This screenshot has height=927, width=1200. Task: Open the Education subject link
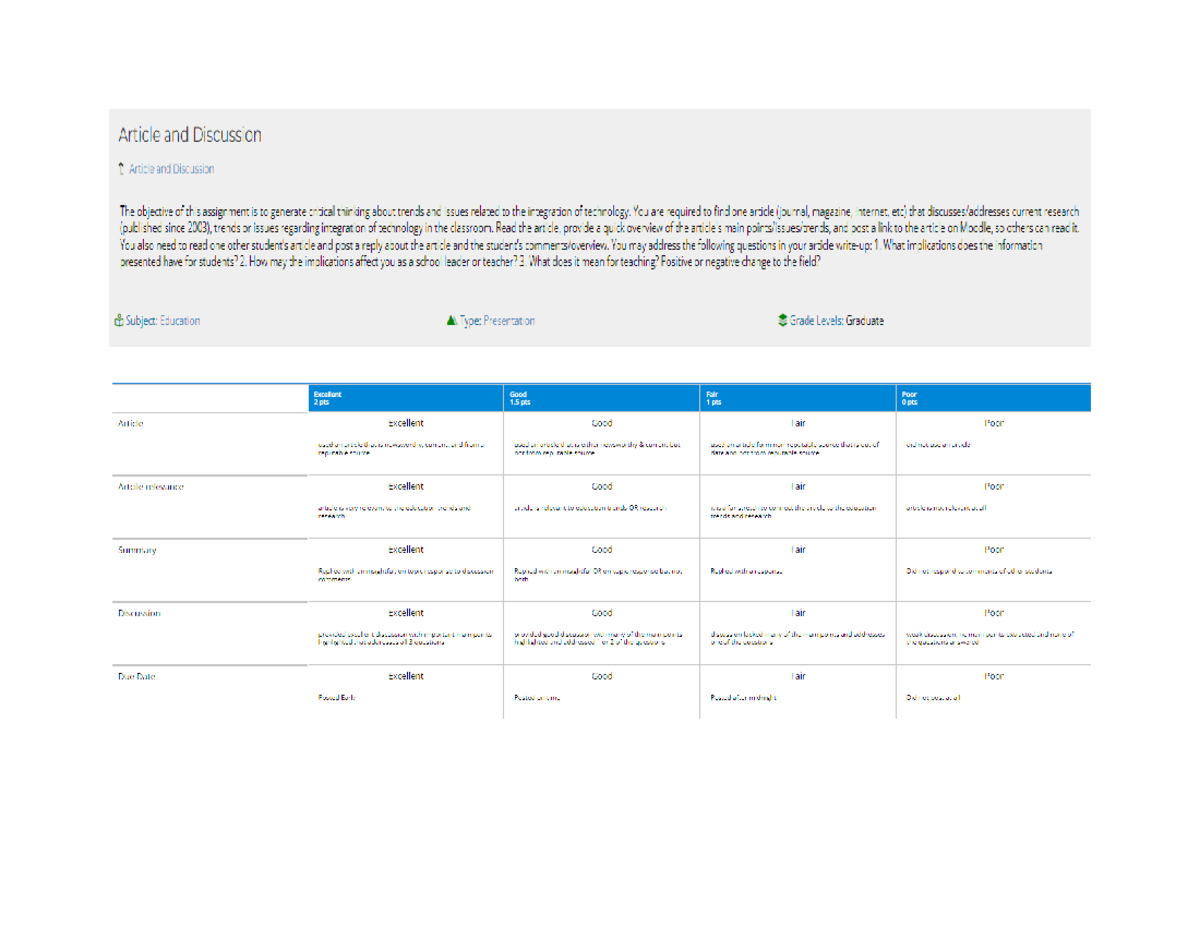[180, 321]
